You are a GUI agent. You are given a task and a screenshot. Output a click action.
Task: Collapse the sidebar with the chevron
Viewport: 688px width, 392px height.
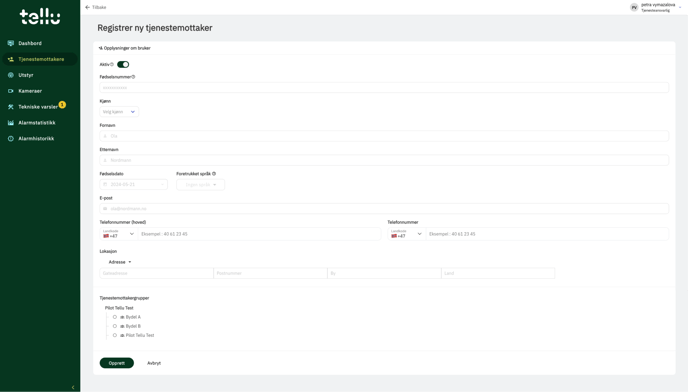click(x=73, y=387)
